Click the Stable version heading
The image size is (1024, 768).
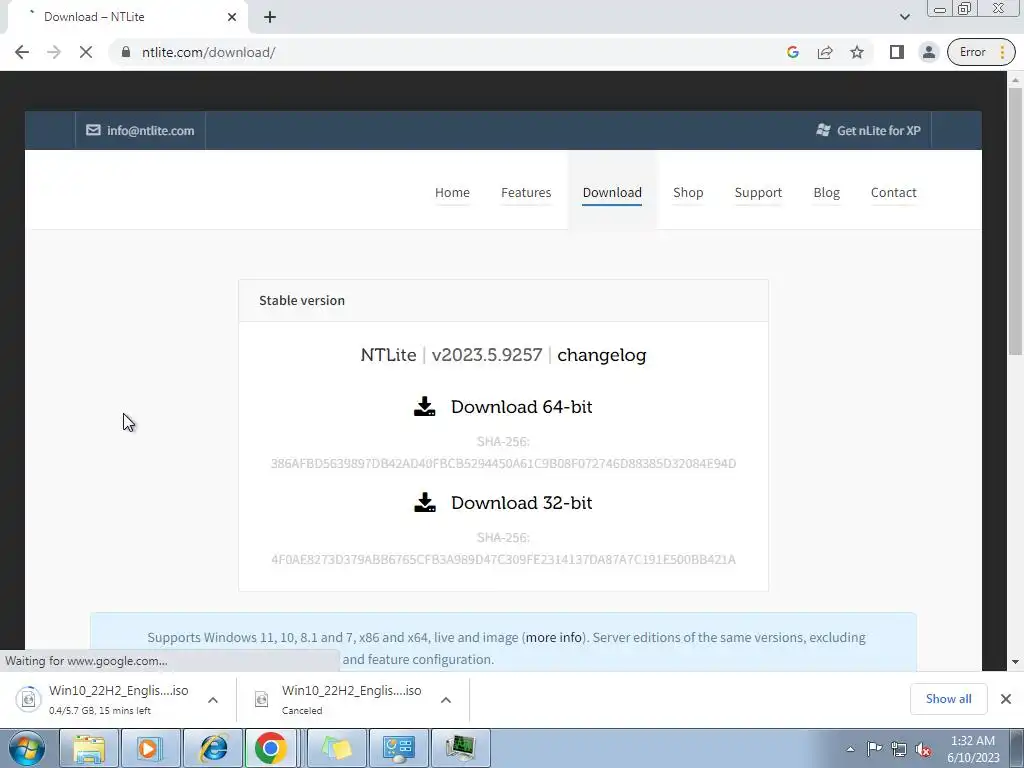(302, 300)
